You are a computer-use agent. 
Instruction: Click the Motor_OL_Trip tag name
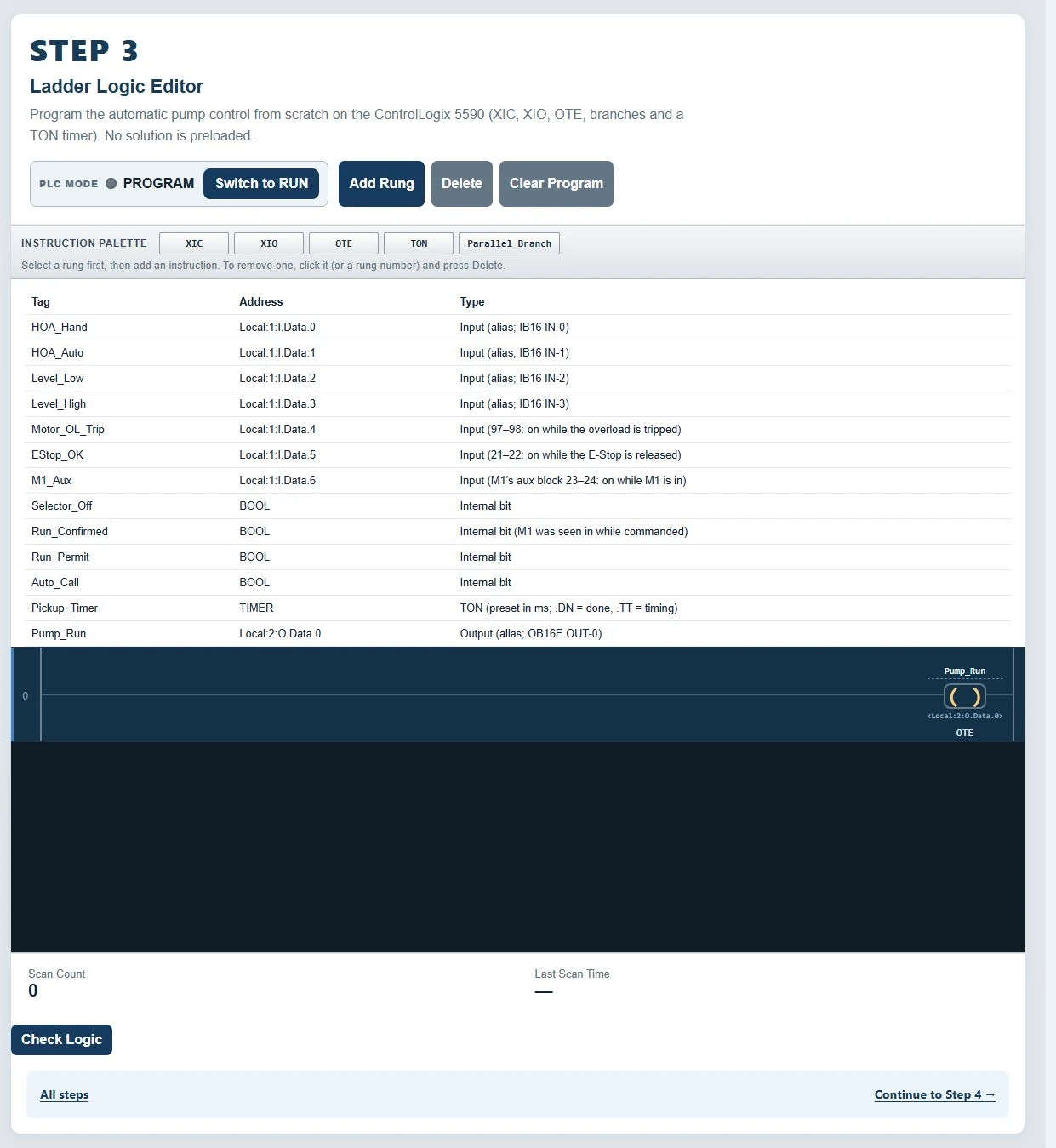[68, 430]
